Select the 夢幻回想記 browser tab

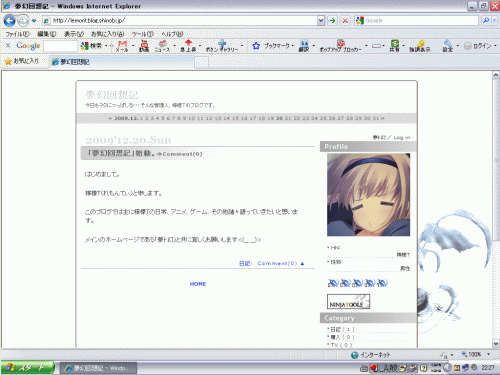(x=122, y=62)
